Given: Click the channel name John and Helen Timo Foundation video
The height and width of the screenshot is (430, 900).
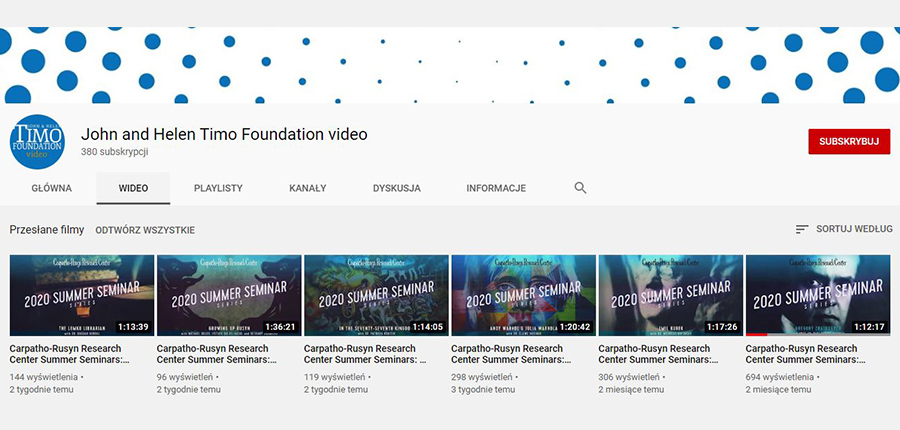Looking at the screenshot, I should coord(224,134).
